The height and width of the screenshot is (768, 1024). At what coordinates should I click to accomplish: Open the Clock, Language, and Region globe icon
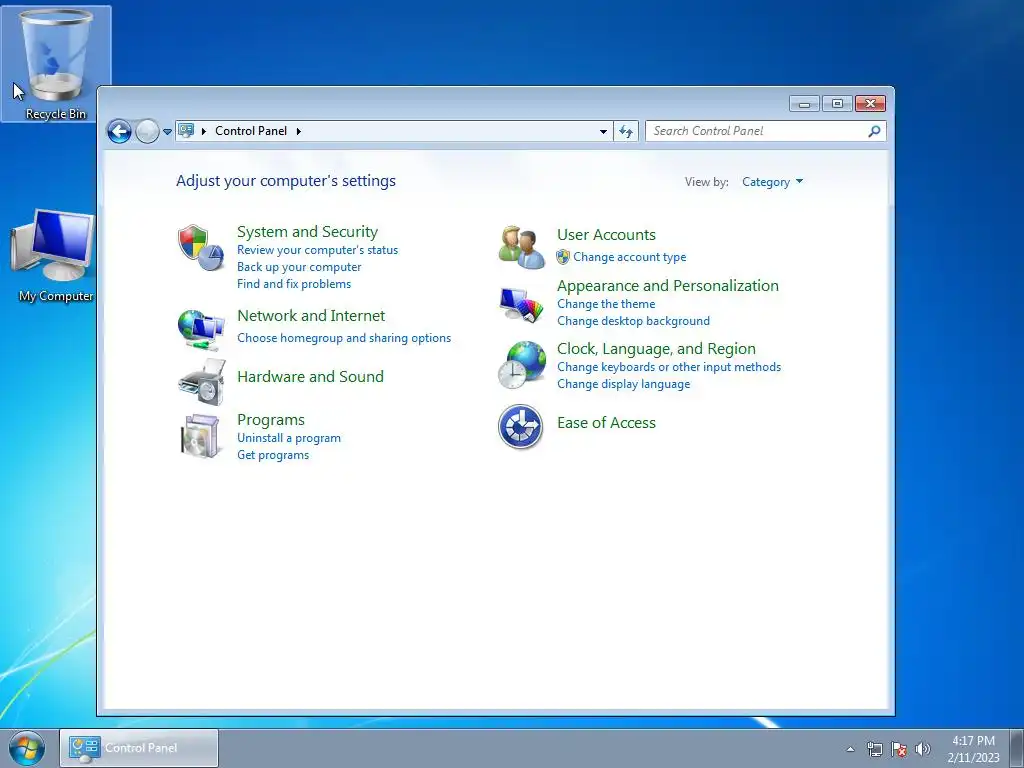pos(522,364)
